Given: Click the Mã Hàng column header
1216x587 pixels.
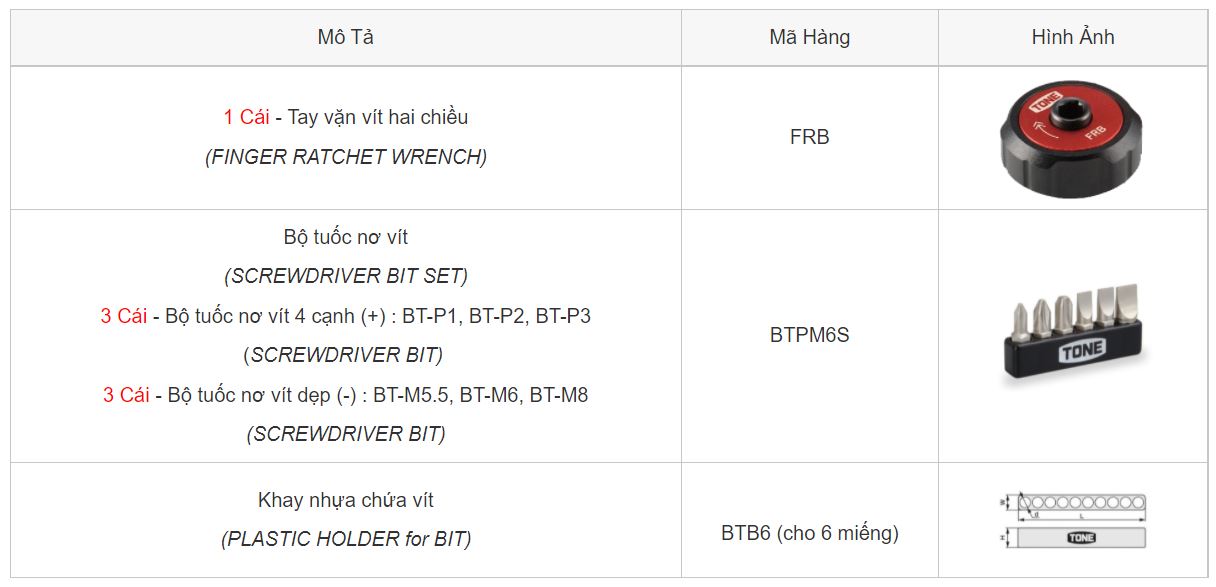Looking at the screenshot, I should [809, 37].
